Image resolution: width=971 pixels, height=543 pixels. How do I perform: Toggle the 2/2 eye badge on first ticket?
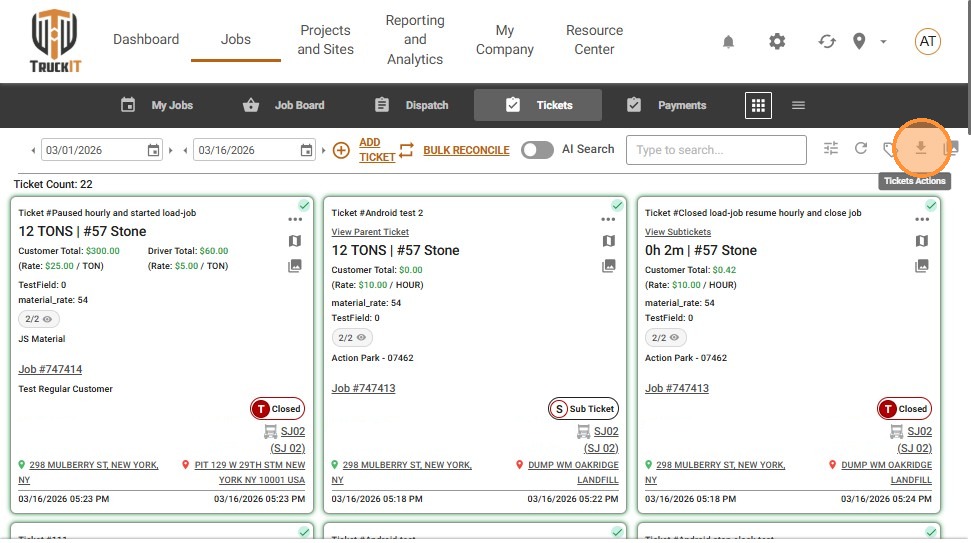(x=39, y=319)
